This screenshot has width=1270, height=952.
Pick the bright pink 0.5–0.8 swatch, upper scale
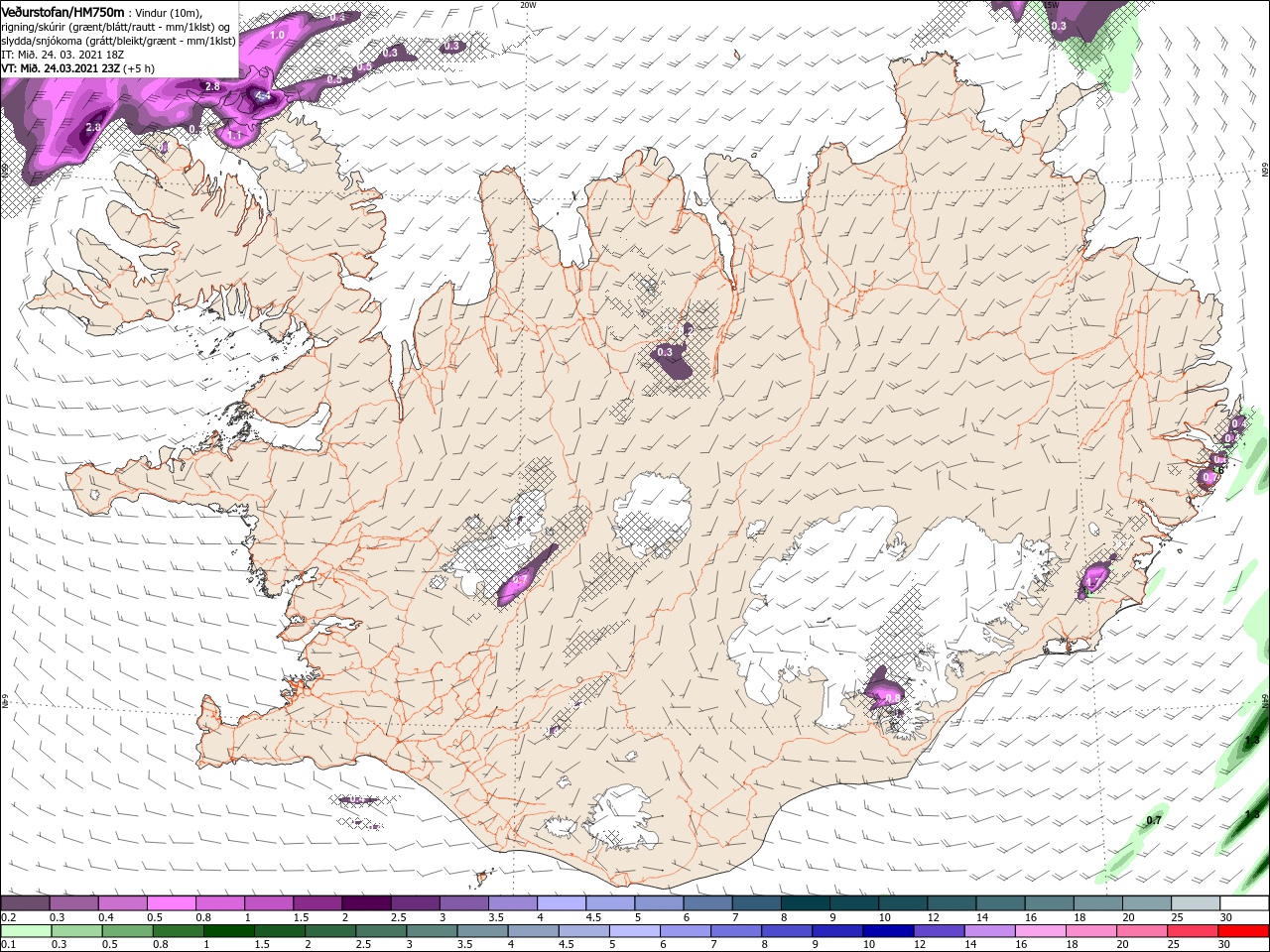click(172, 902)
